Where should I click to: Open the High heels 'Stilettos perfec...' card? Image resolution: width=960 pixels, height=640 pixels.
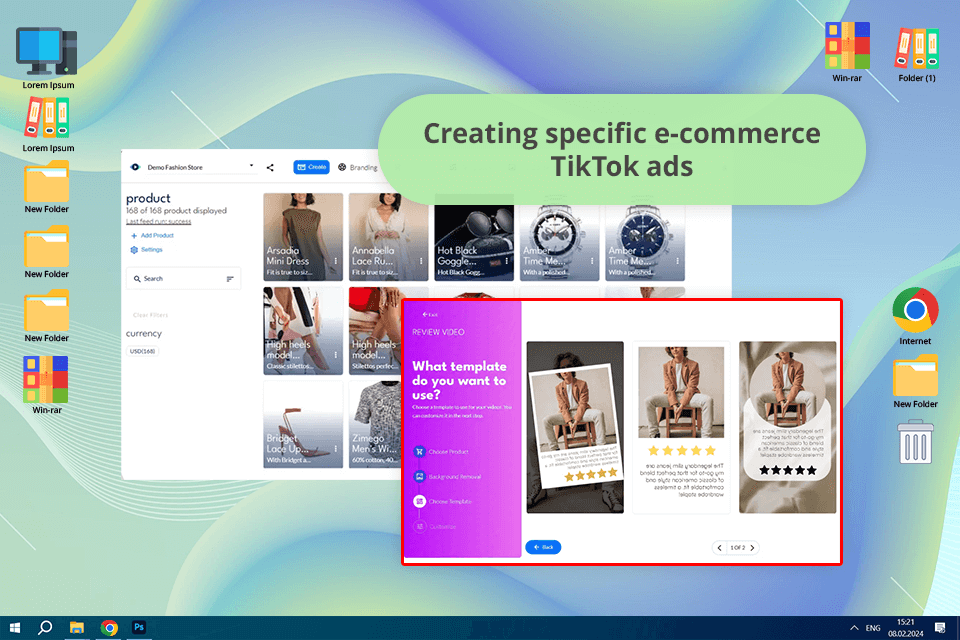pyautogui.click(x=375, y=331)
